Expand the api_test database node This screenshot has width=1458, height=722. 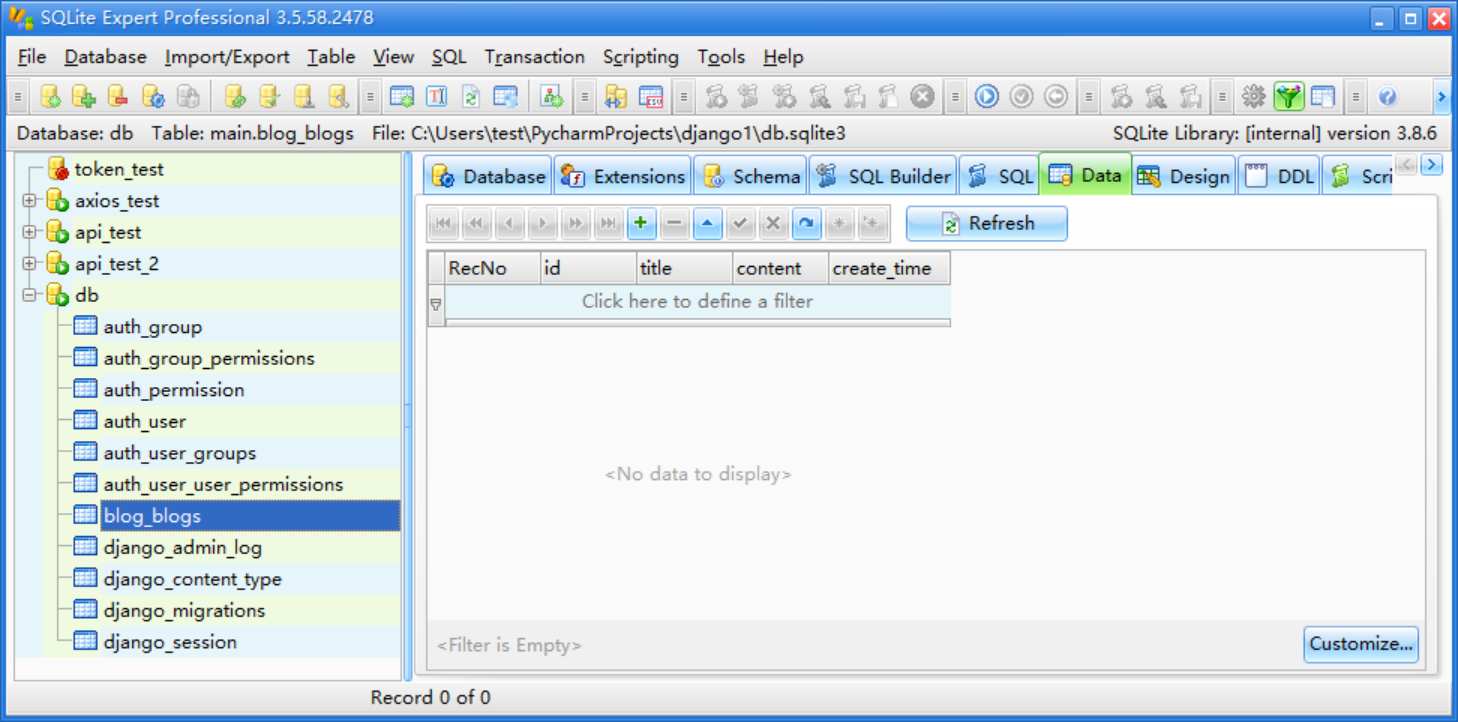tap(29, 232)
